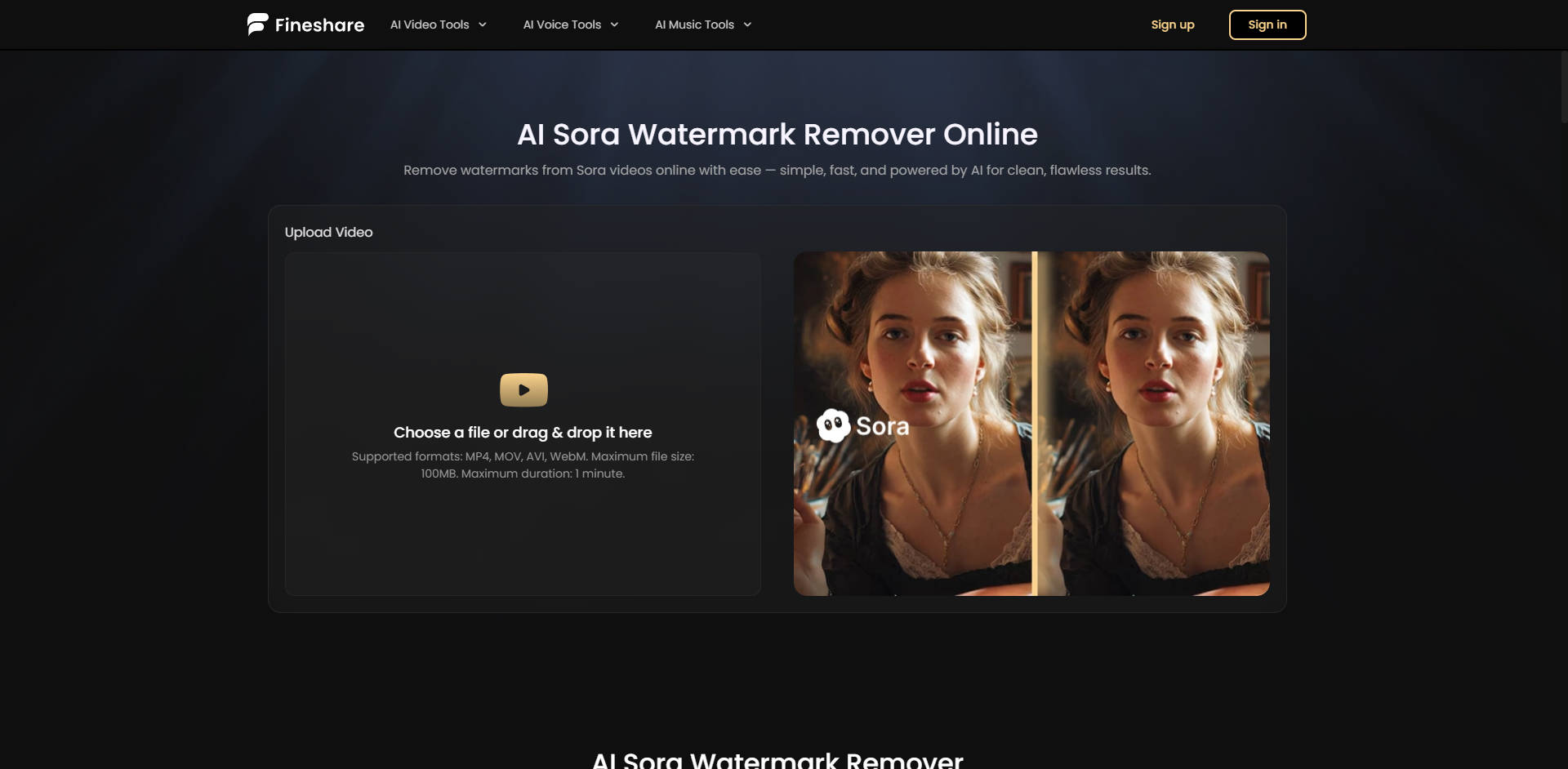This screenshot has height=769, width=1568.
Task: Click the Choose a file text
Action: coord(523,432)
